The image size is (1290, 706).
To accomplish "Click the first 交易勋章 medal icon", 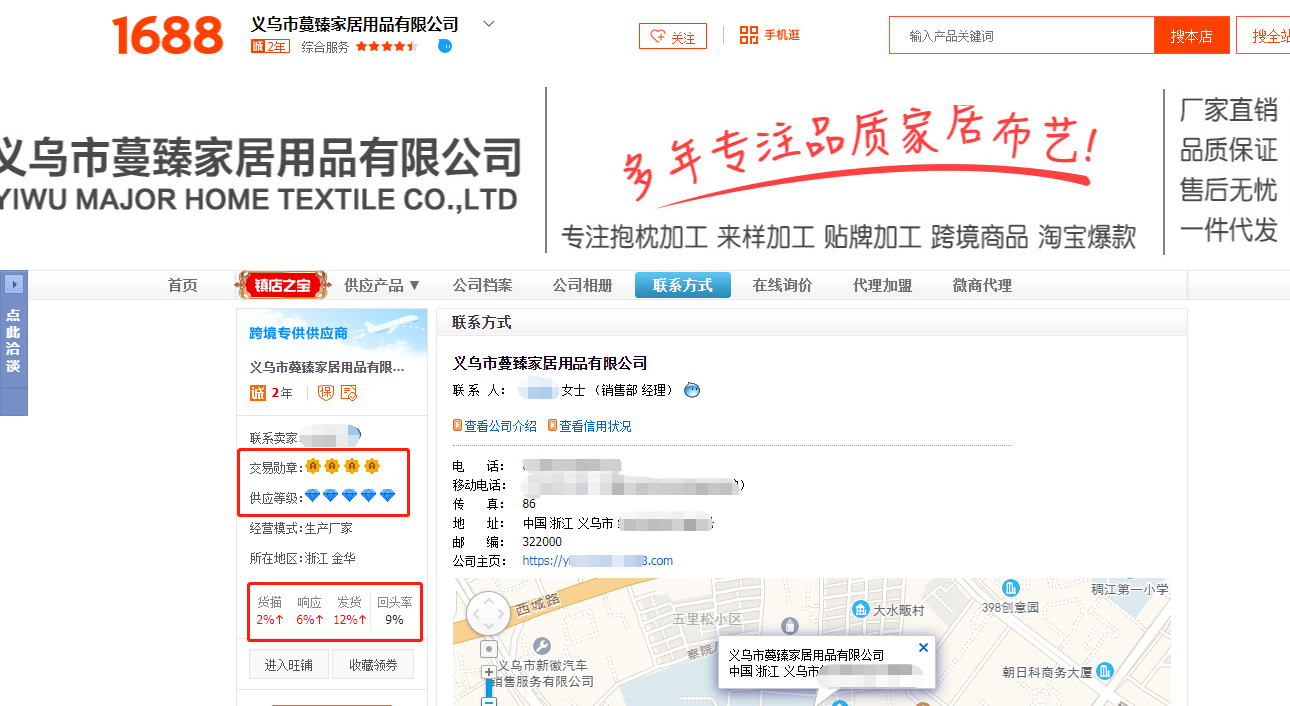I will point(313,466).
